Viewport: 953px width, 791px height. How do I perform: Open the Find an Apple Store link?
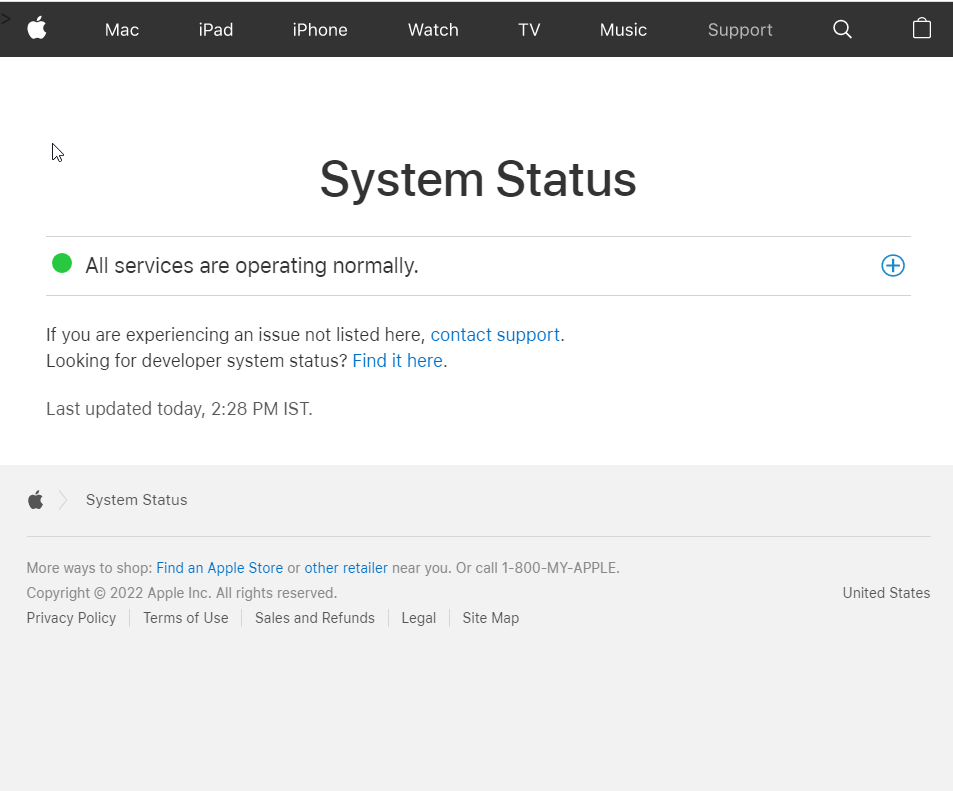coord(219,568)
